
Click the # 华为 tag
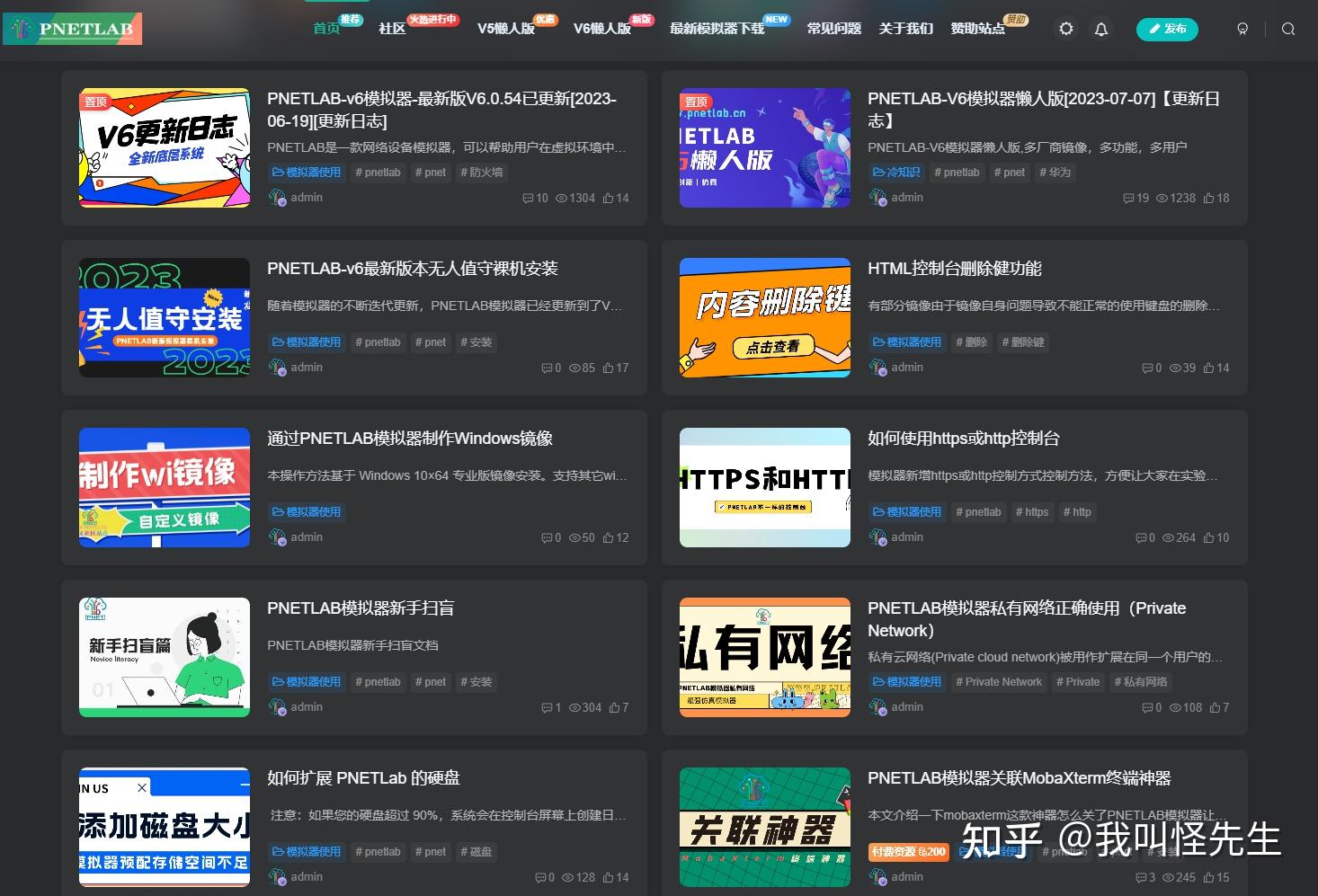tap(1055, 173)
